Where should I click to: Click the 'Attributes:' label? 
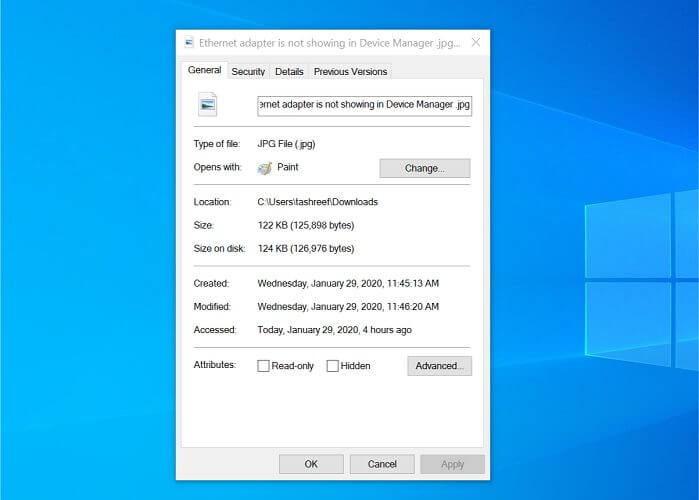[x=214, y=365]
